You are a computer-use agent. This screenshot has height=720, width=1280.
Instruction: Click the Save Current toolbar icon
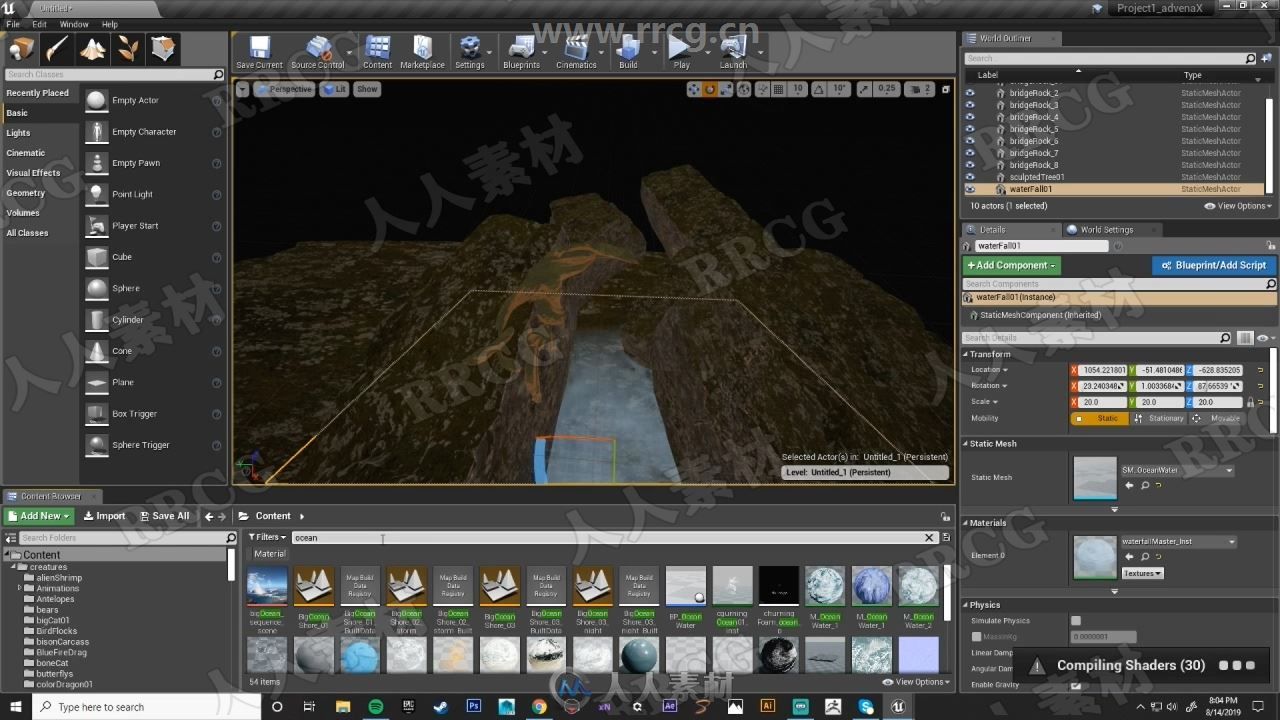[x=259, y=52]
